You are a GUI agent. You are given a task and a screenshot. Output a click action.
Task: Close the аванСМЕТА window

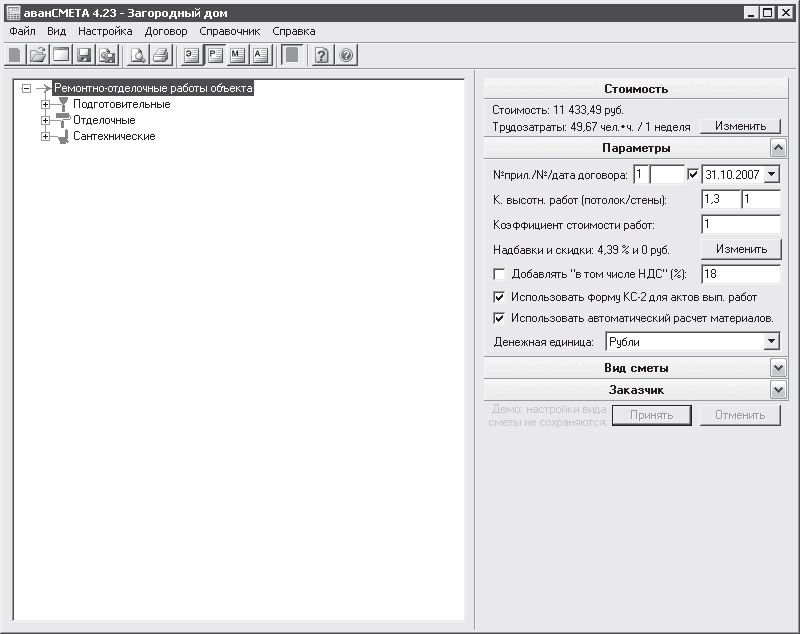click(785, 13)
